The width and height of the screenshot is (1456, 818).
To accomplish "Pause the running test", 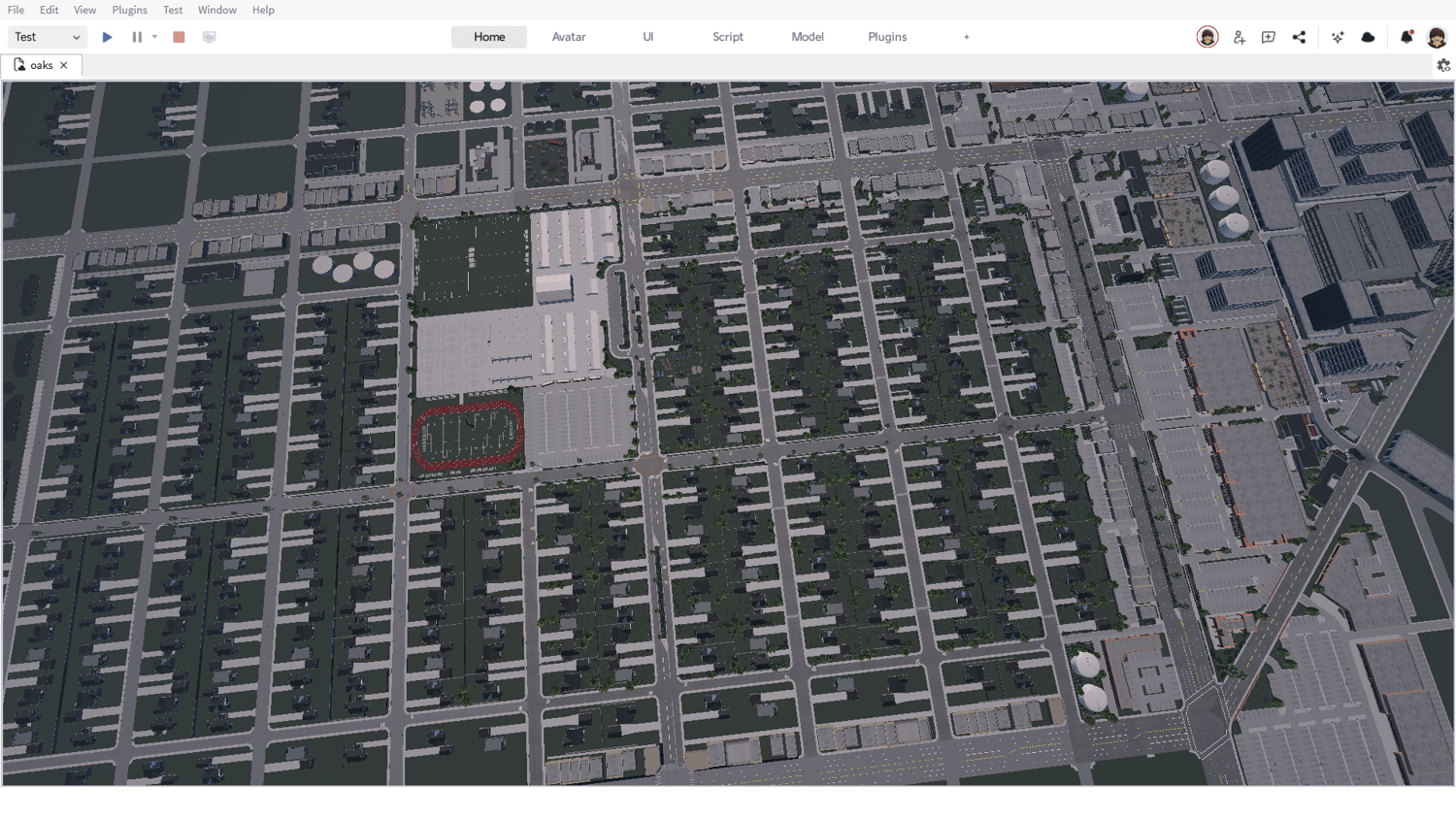I will tap(137, 37).
